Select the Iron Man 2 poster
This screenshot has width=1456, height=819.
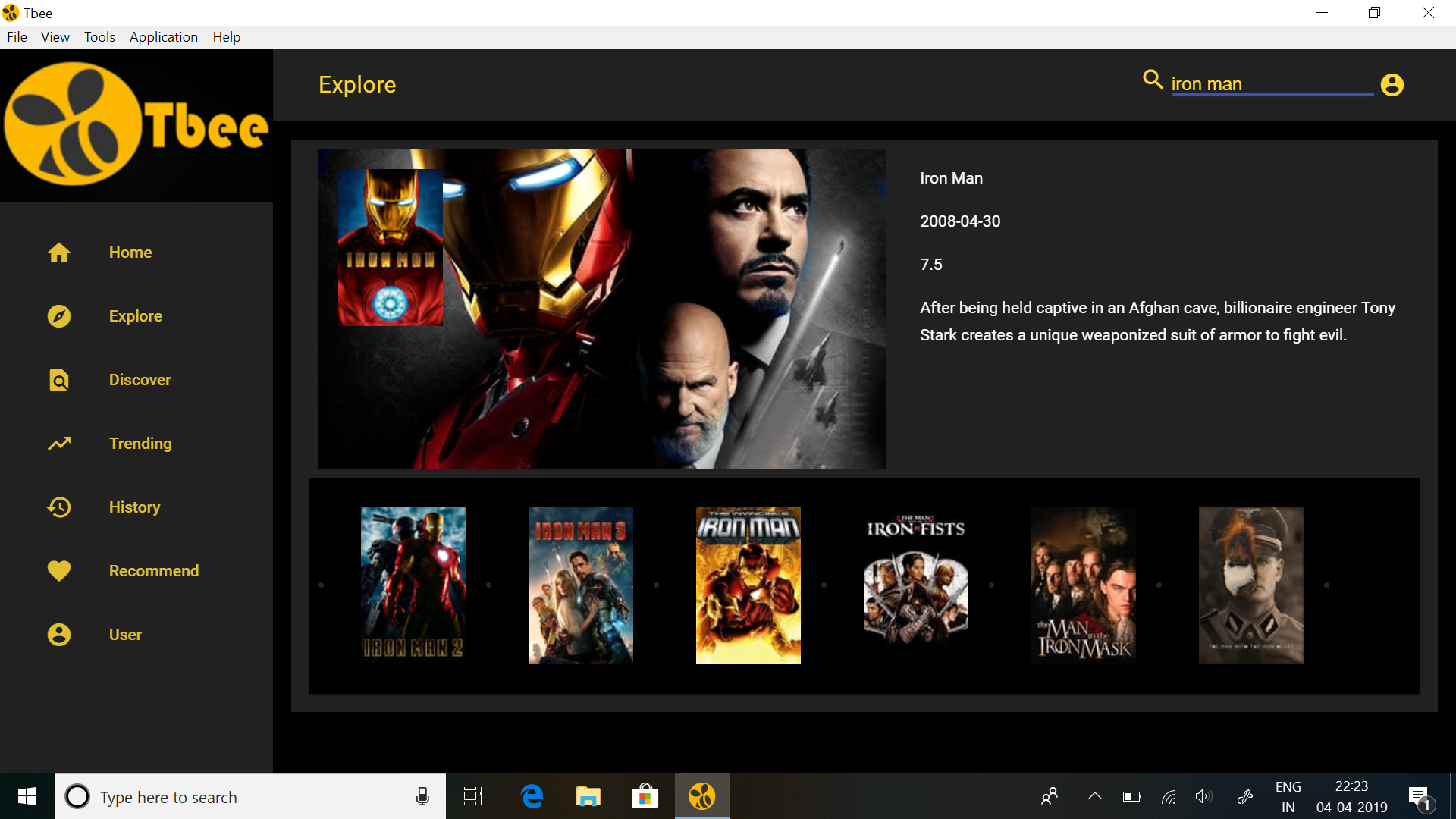(413, 585)
